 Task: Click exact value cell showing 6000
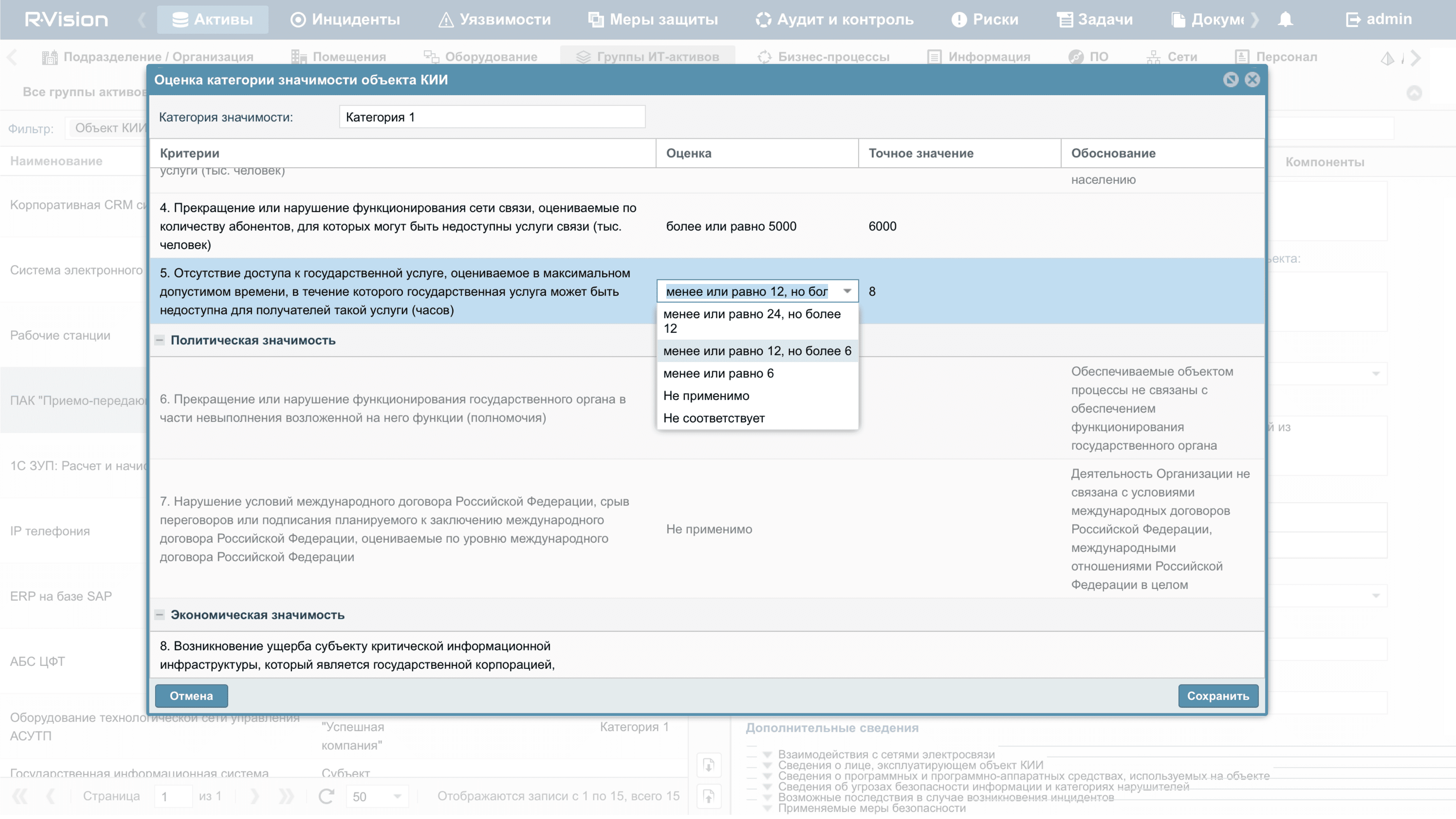tap(959, 226)
